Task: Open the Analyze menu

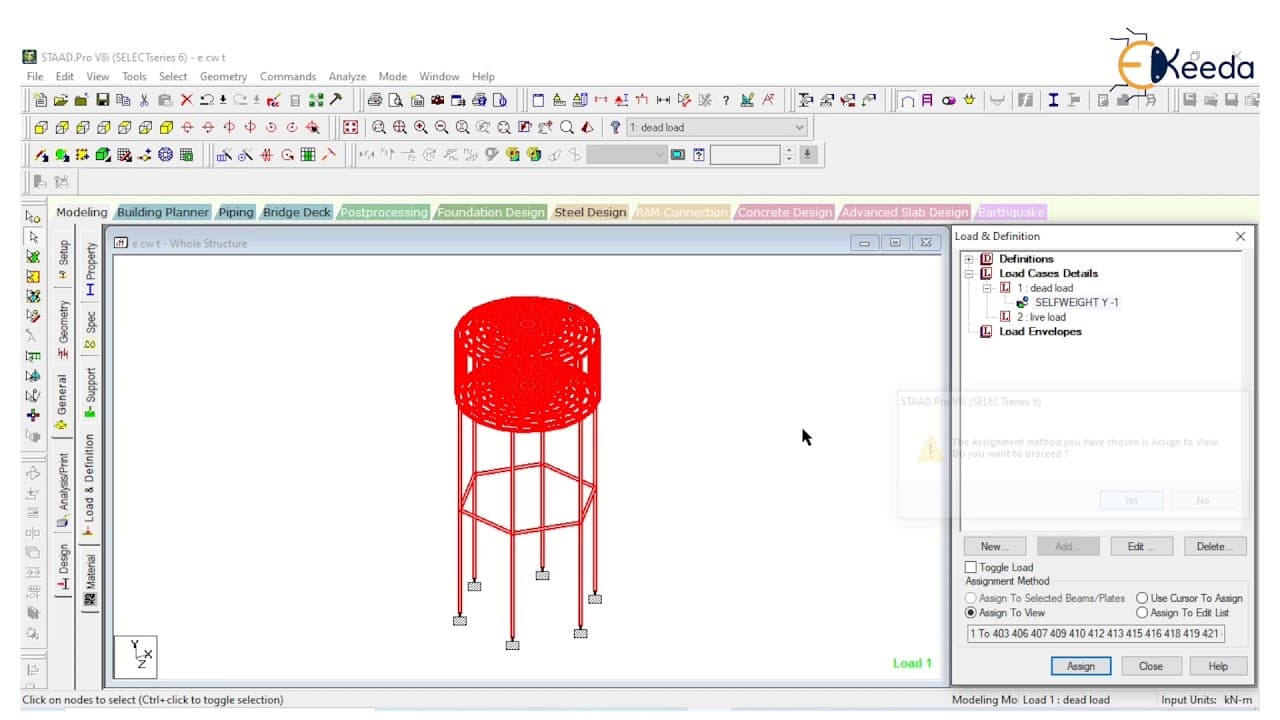Action: [x=347, y=76]
